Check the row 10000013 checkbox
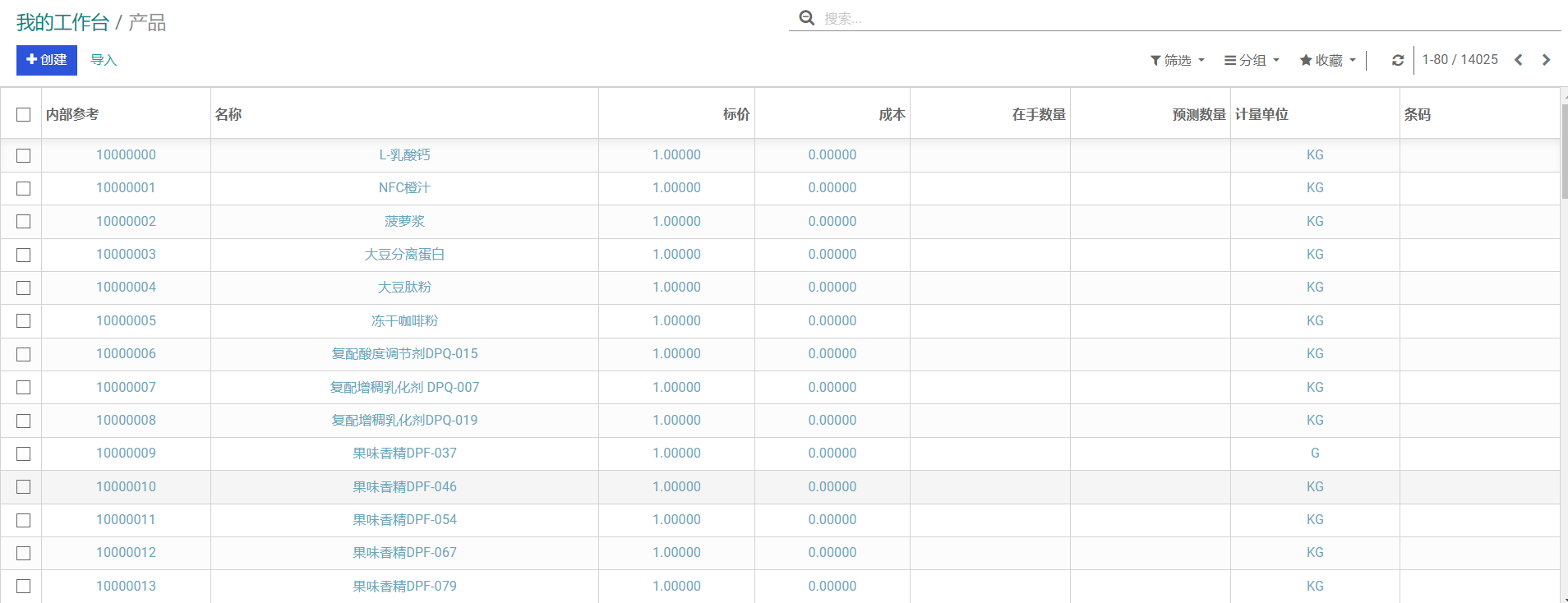 click(x=23, y=587)
